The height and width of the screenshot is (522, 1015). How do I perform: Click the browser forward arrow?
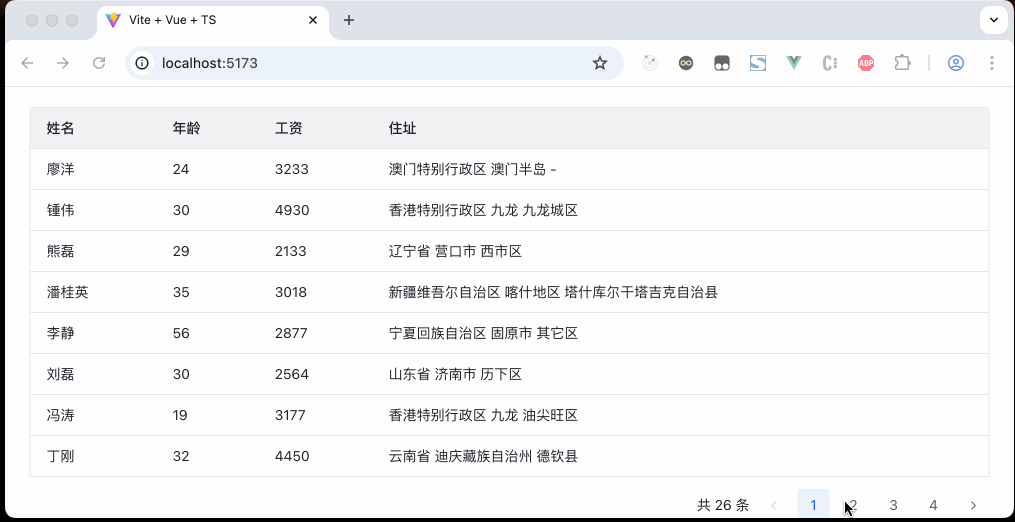(x=63, y=63)
